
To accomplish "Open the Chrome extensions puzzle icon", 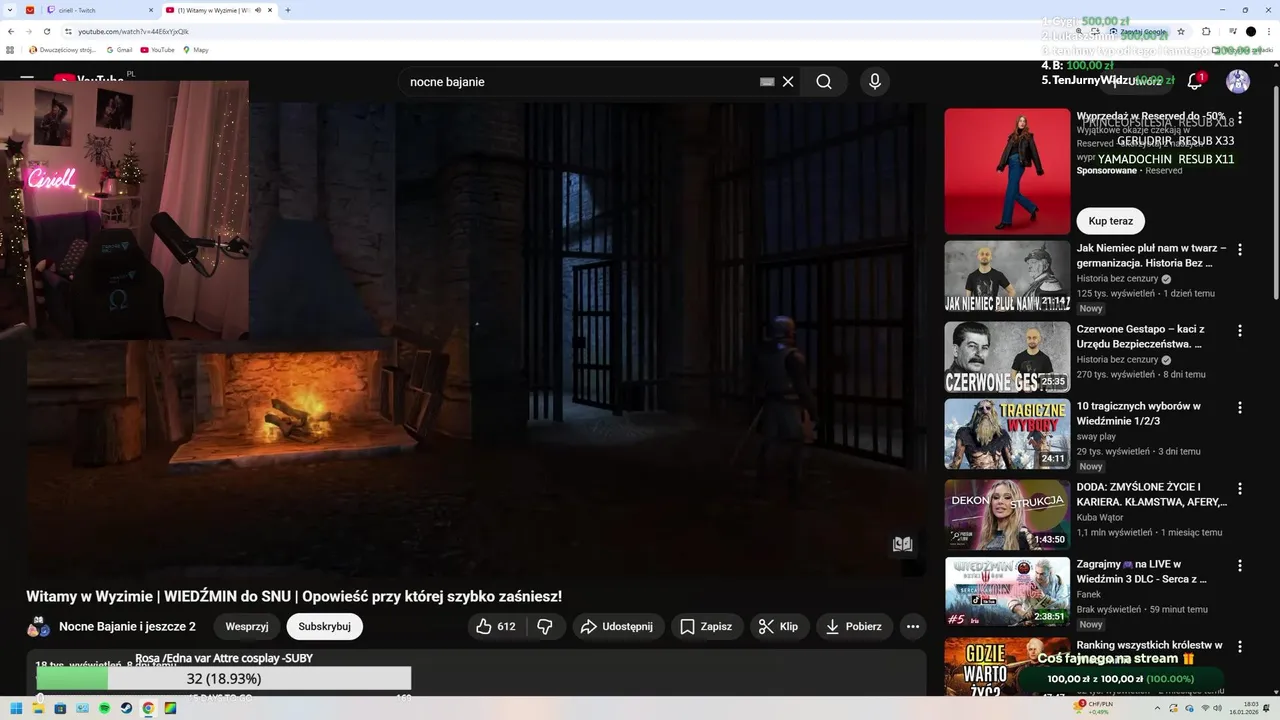I will (x=1206, y=31).
